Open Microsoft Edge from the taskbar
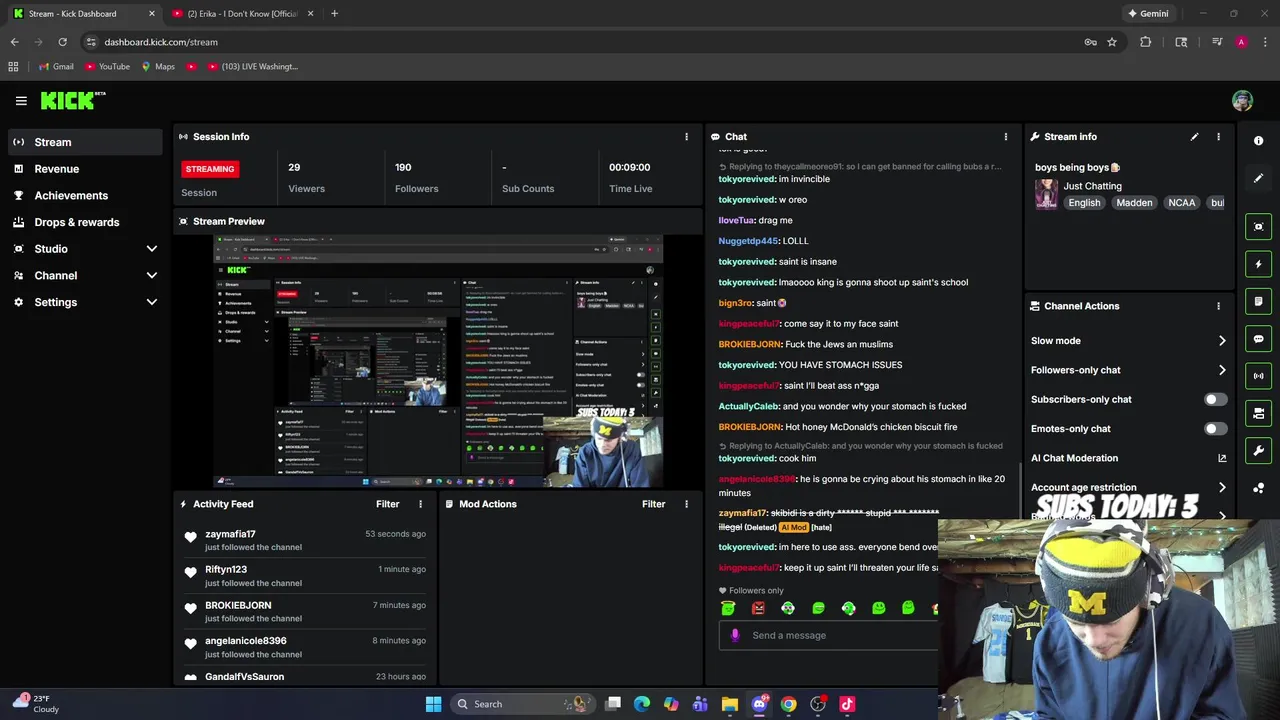This screenshot has width=1280, height=720. pos(642,704)
